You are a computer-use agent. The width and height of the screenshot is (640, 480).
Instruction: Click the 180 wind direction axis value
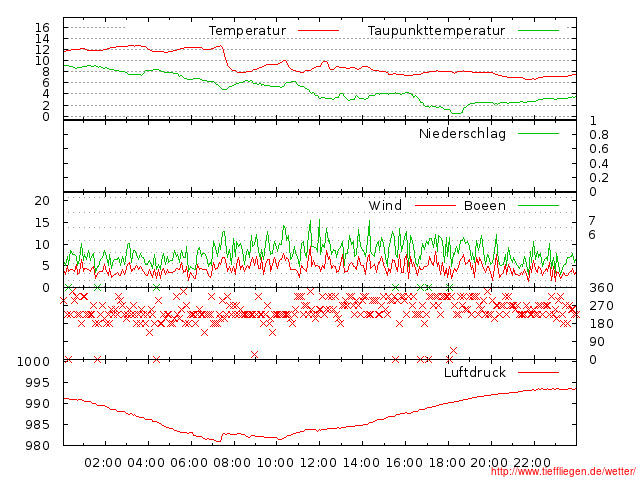601,324
